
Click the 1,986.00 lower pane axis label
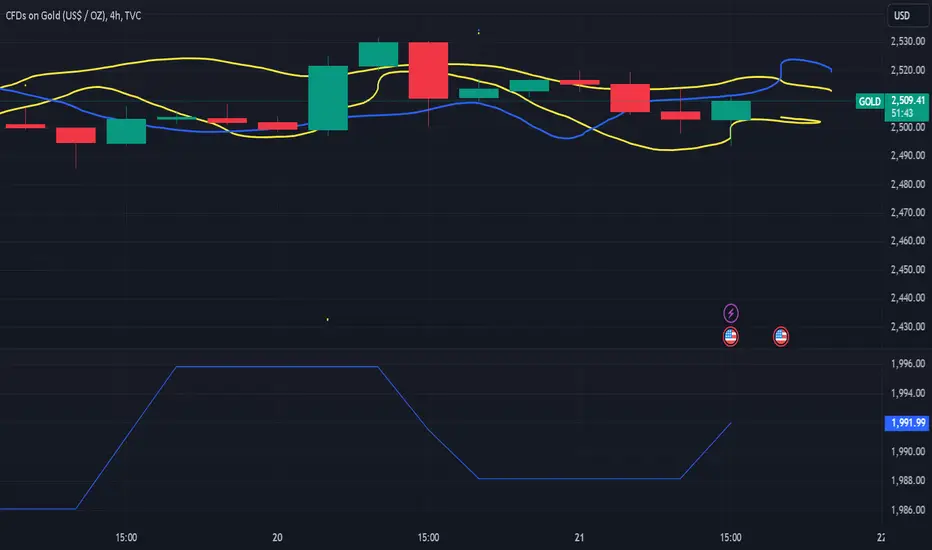coord(908,510)
